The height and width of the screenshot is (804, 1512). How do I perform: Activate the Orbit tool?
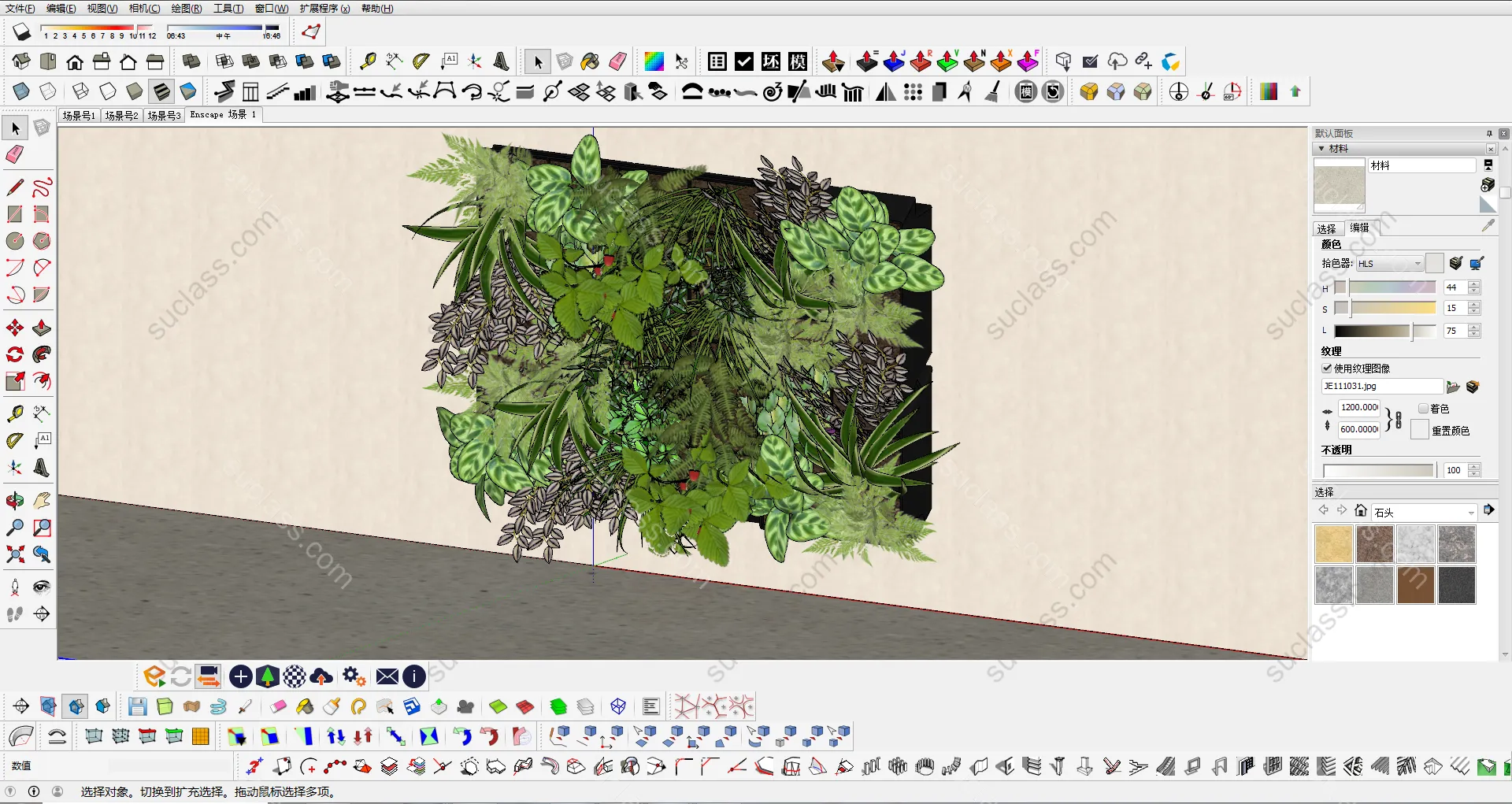15,501
